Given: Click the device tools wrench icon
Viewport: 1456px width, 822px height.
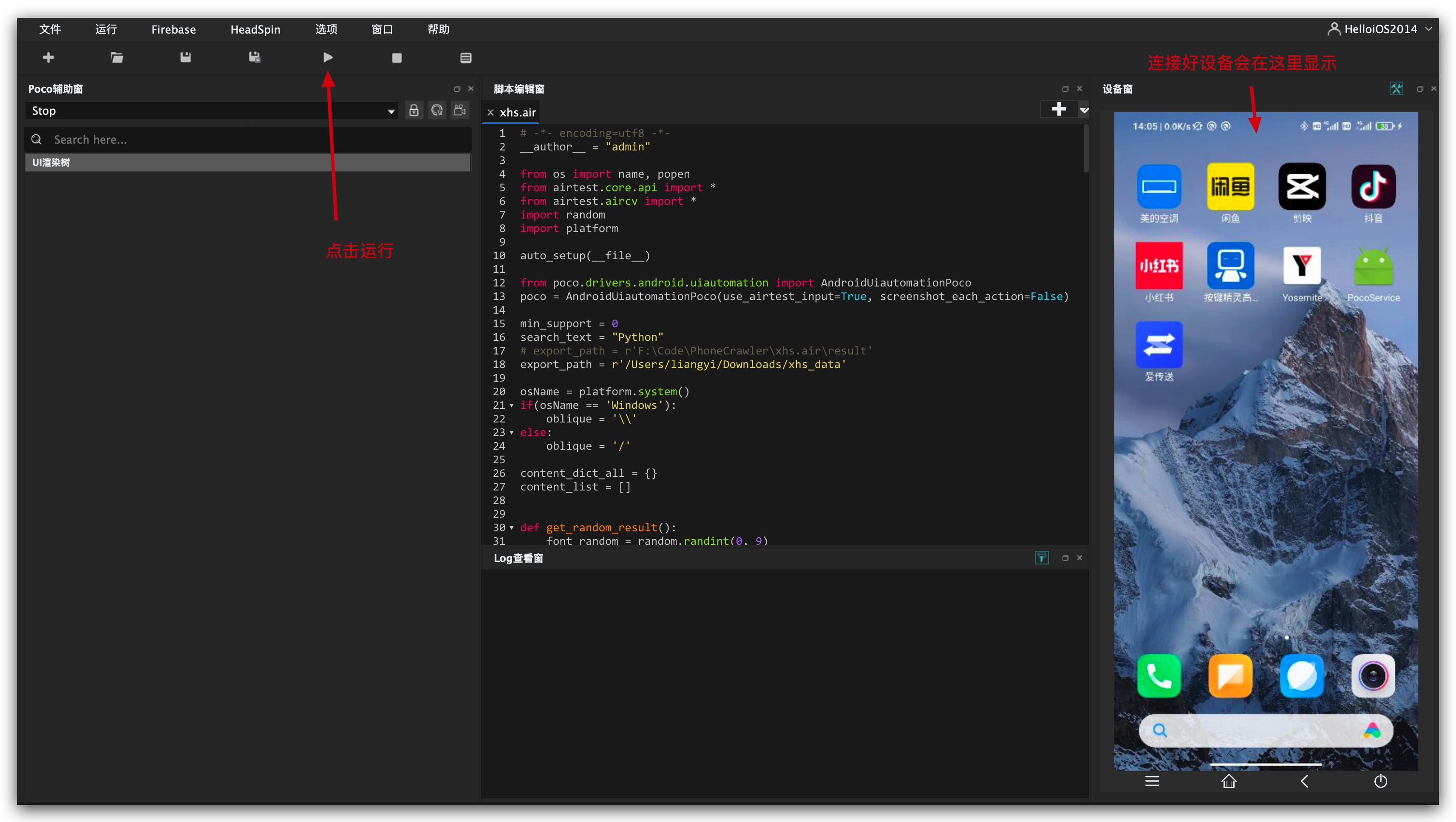Looking at the screenshot, I should [1396, 89].
